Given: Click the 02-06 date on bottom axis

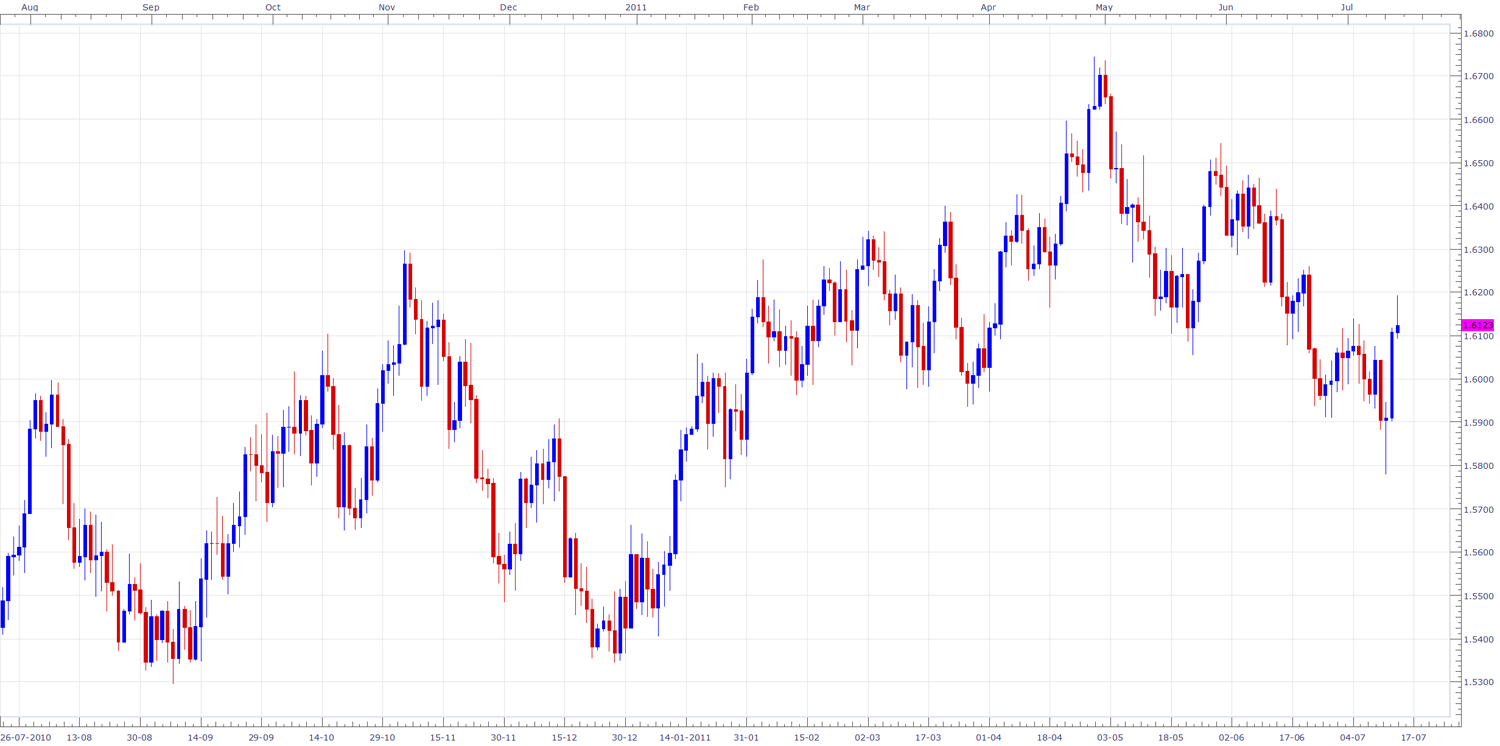Looking at the screenshot, I should click(x=1231, y=738).
